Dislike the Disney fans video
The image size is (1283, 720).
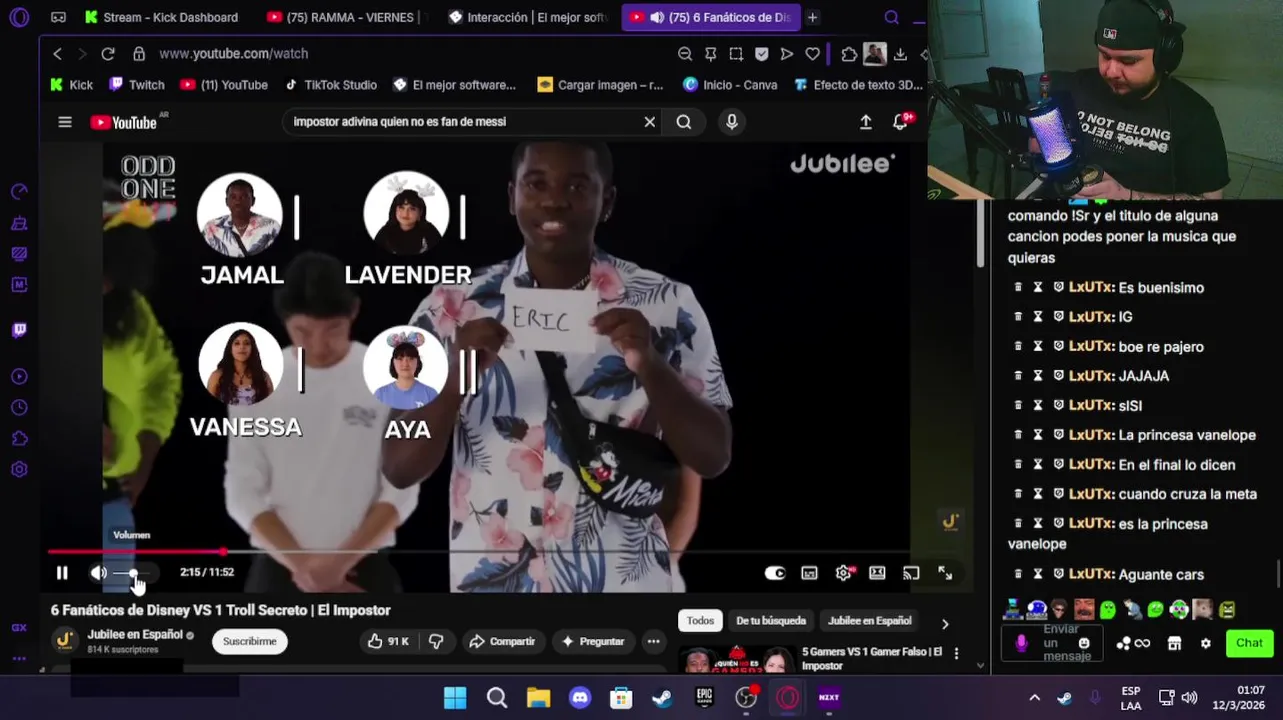(436, 641)
